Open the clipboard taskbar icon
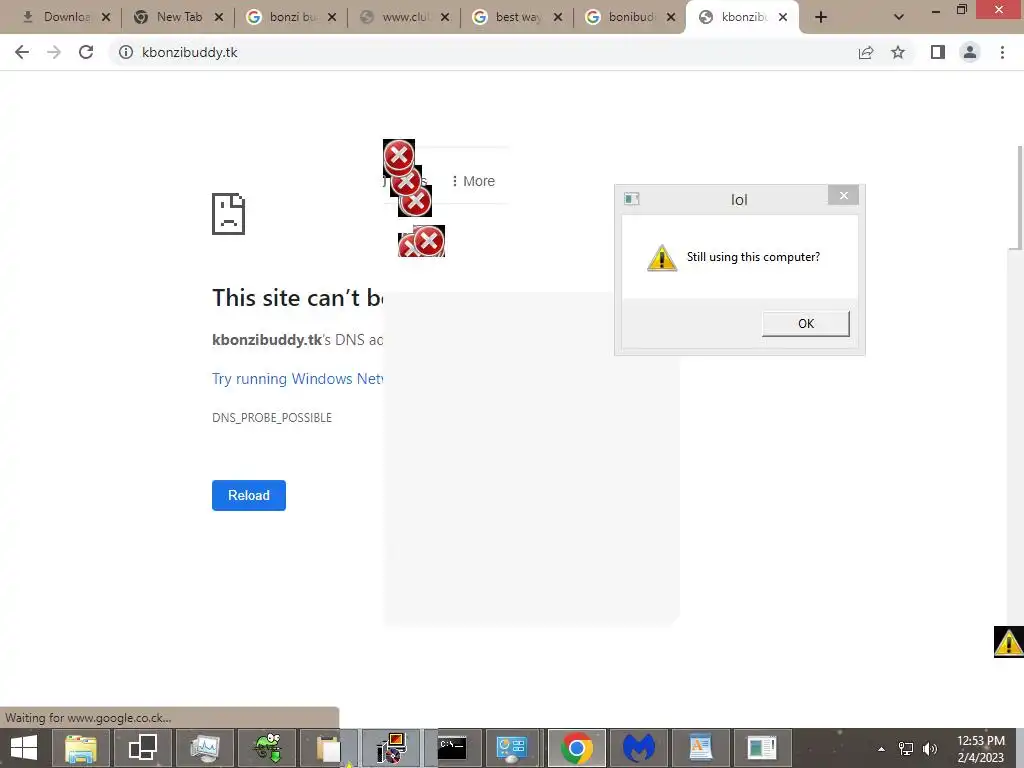 tap(328, 748)
